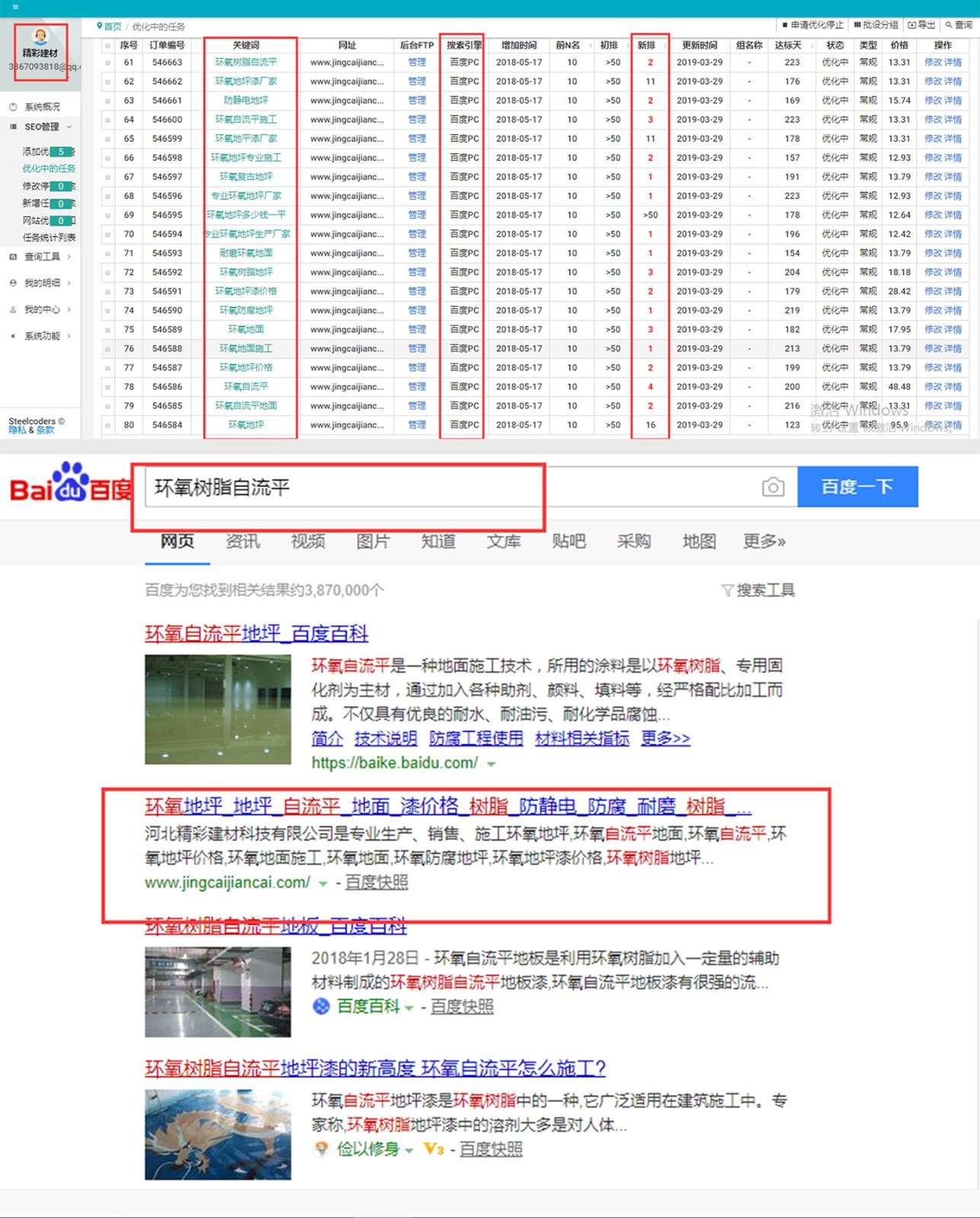Open the dragon floor painting thumbnail
The image size is (980, 1218).
[218, 1135]
